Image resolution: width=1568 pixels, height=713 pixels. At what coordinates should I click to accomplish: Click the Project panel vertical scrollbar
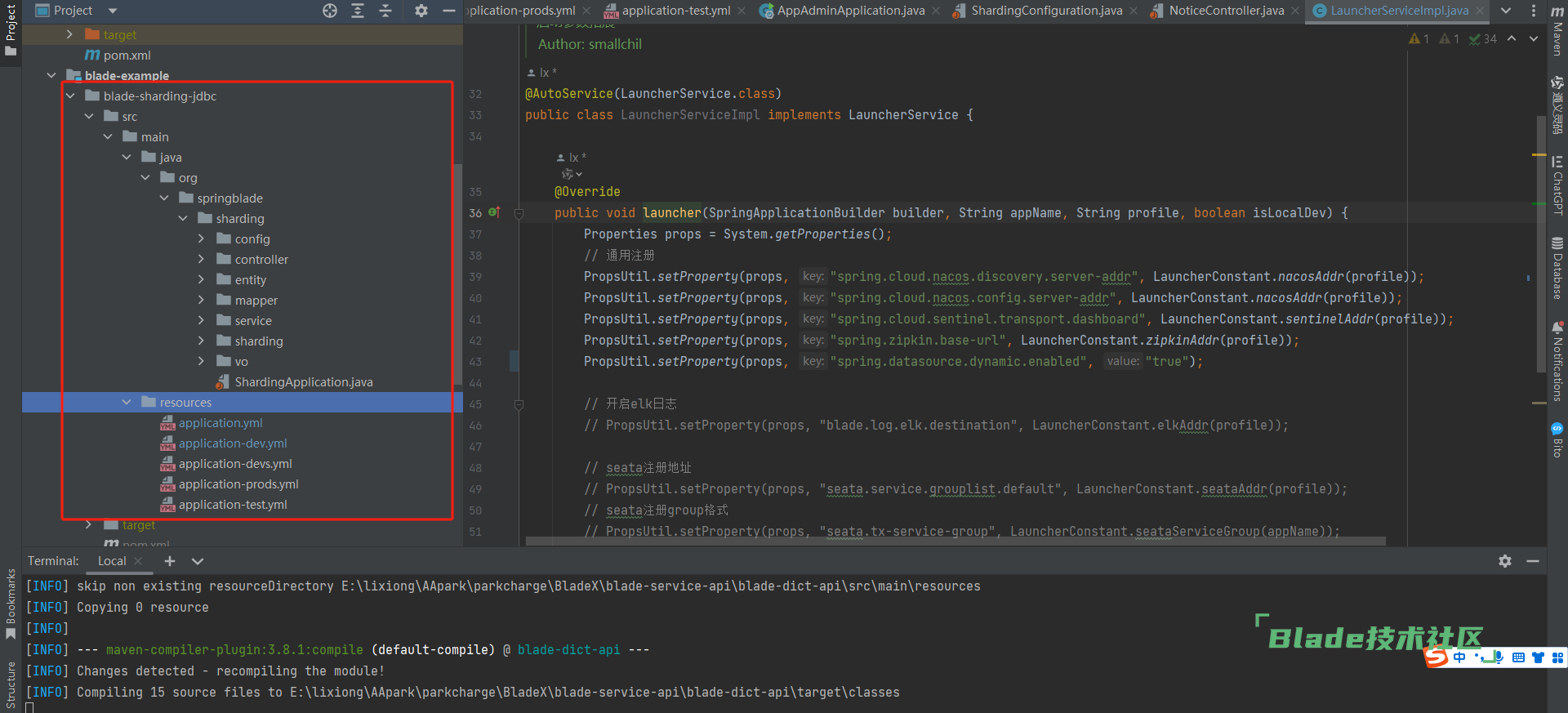(x=458, y=274)
